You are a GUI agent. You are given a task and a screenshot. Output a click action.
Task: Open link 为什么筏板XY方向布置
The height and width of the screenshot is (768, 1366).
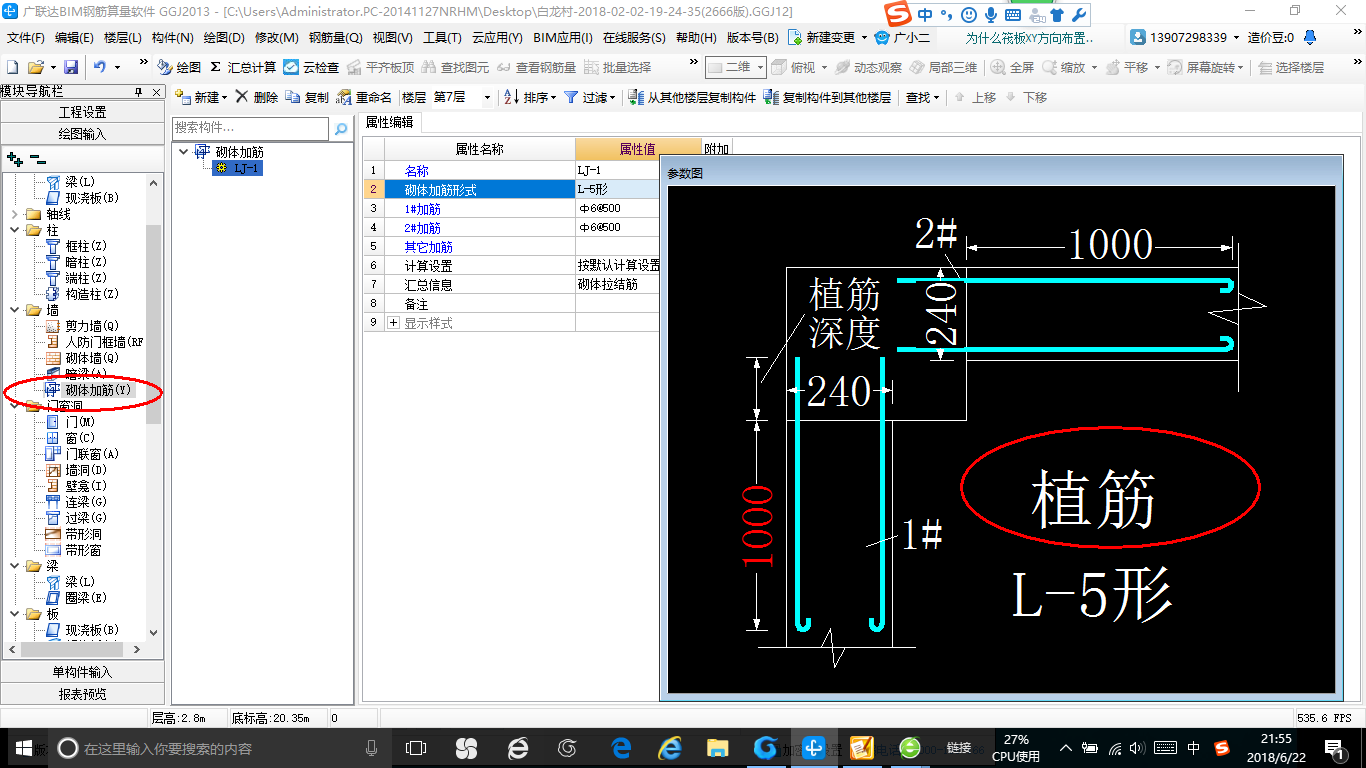[x=1029, y=37]
